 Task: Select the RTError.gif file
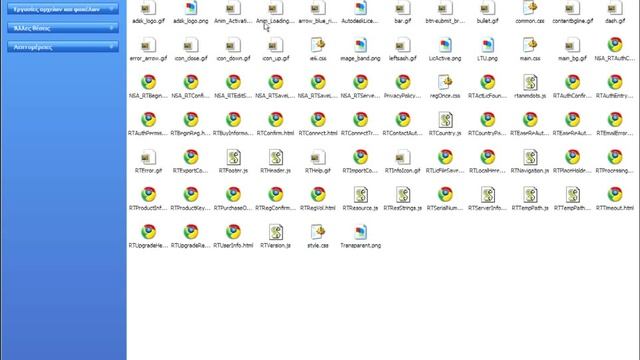pos(149,157)
